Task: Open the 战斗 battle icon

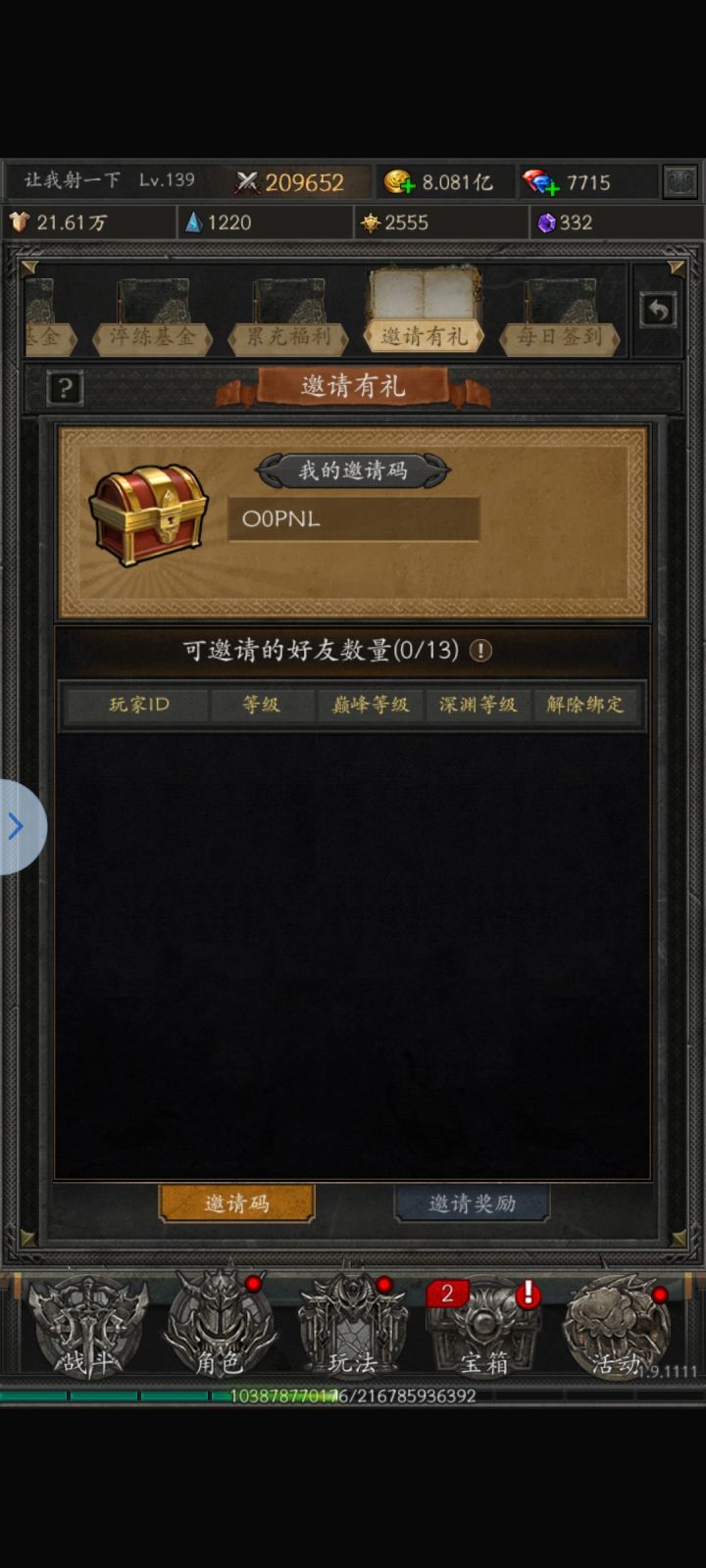Action: [86, 1326]
